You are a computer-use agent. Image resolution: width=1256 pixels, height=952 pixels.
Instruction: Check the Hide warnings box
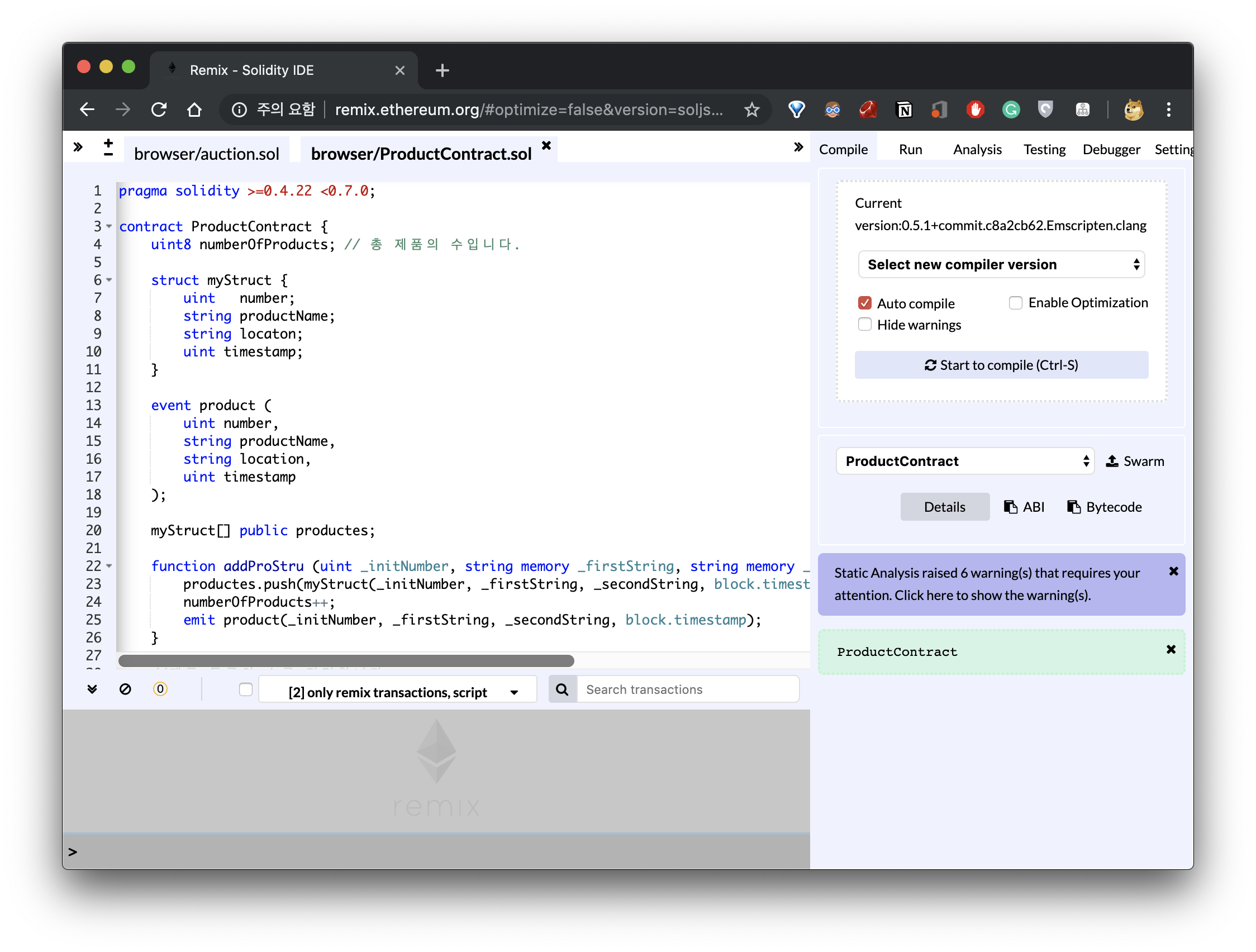tap(864, 325)
